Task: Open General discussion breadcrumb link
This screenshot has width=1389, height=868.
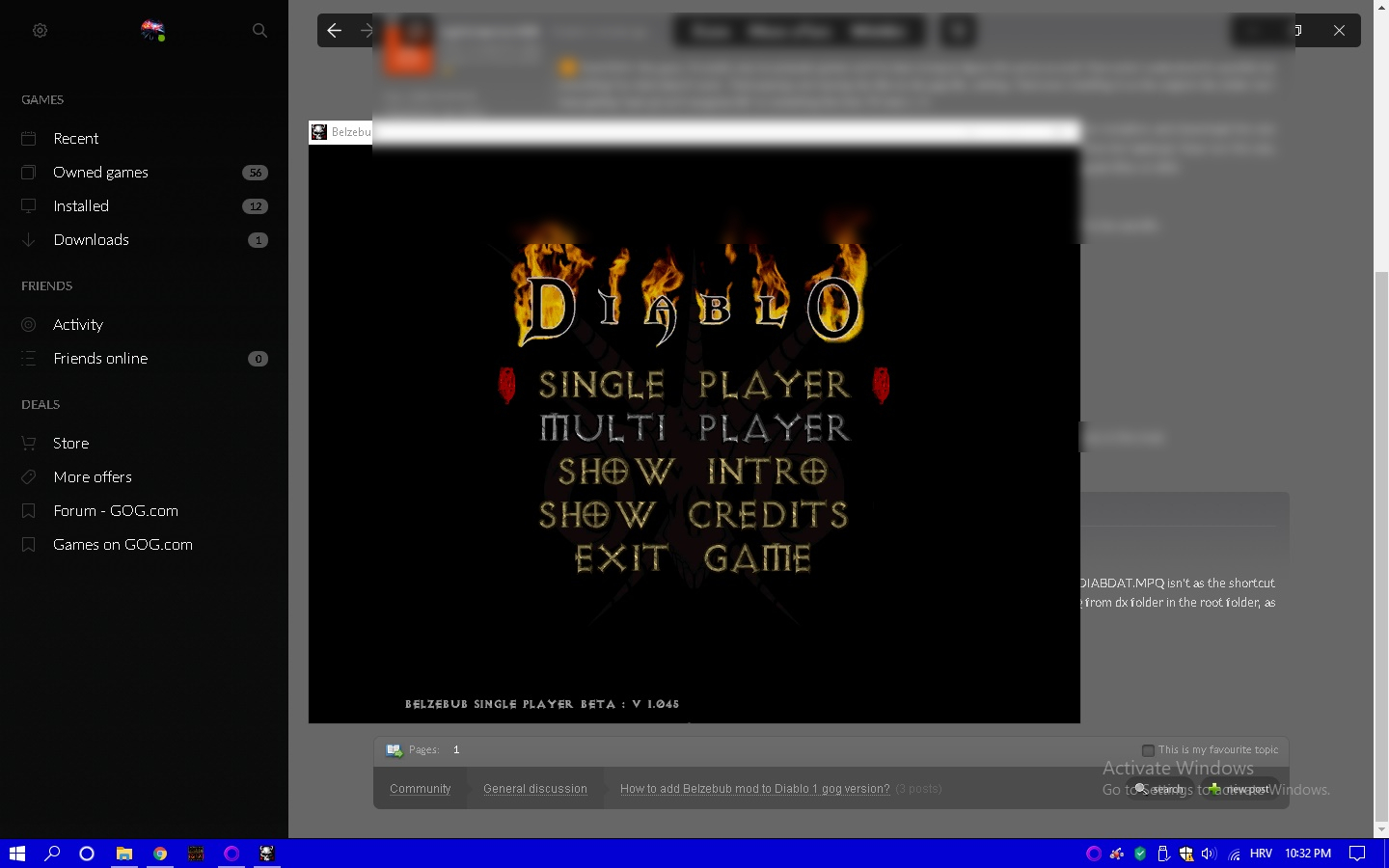Action: point(535,789)
